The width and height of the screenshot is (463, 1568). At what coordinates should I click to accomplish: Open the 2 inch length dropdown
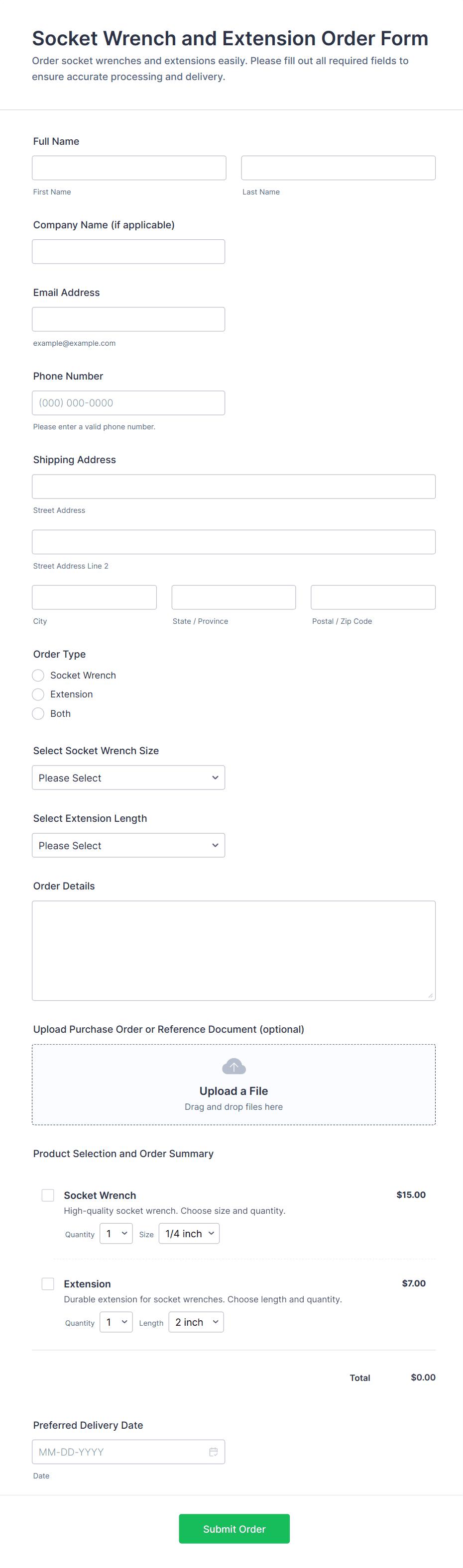coord(196,1321)
